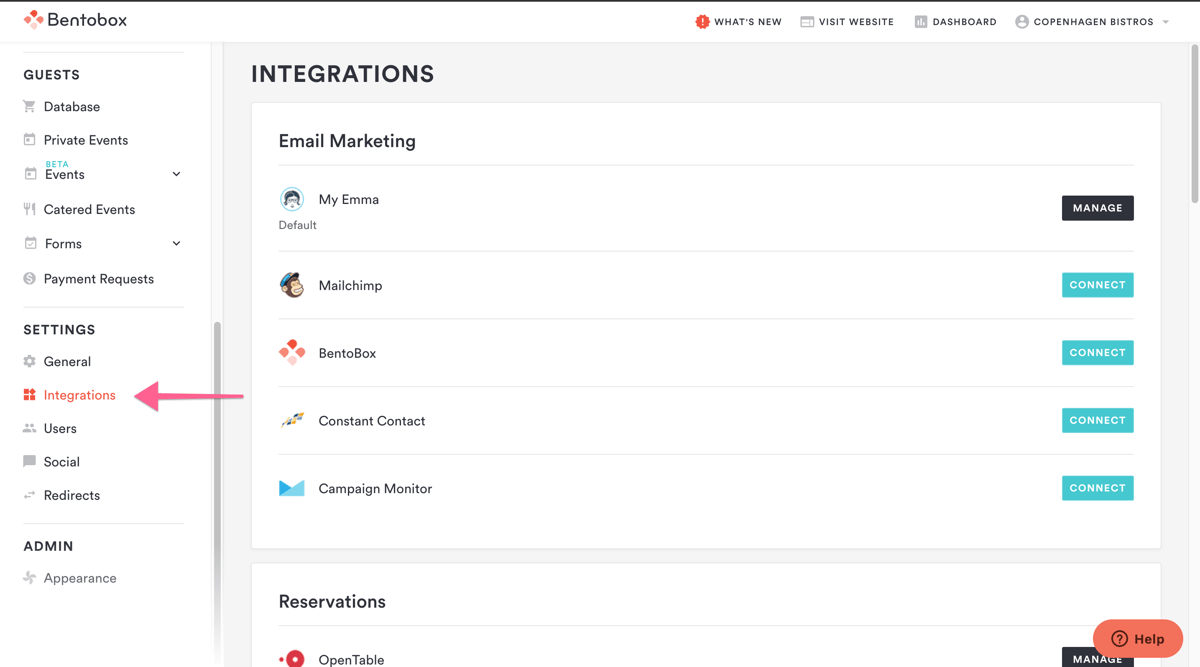1200x667 pixels.
Task: Open the Help widget
Action: click(x=1138, y=638)
